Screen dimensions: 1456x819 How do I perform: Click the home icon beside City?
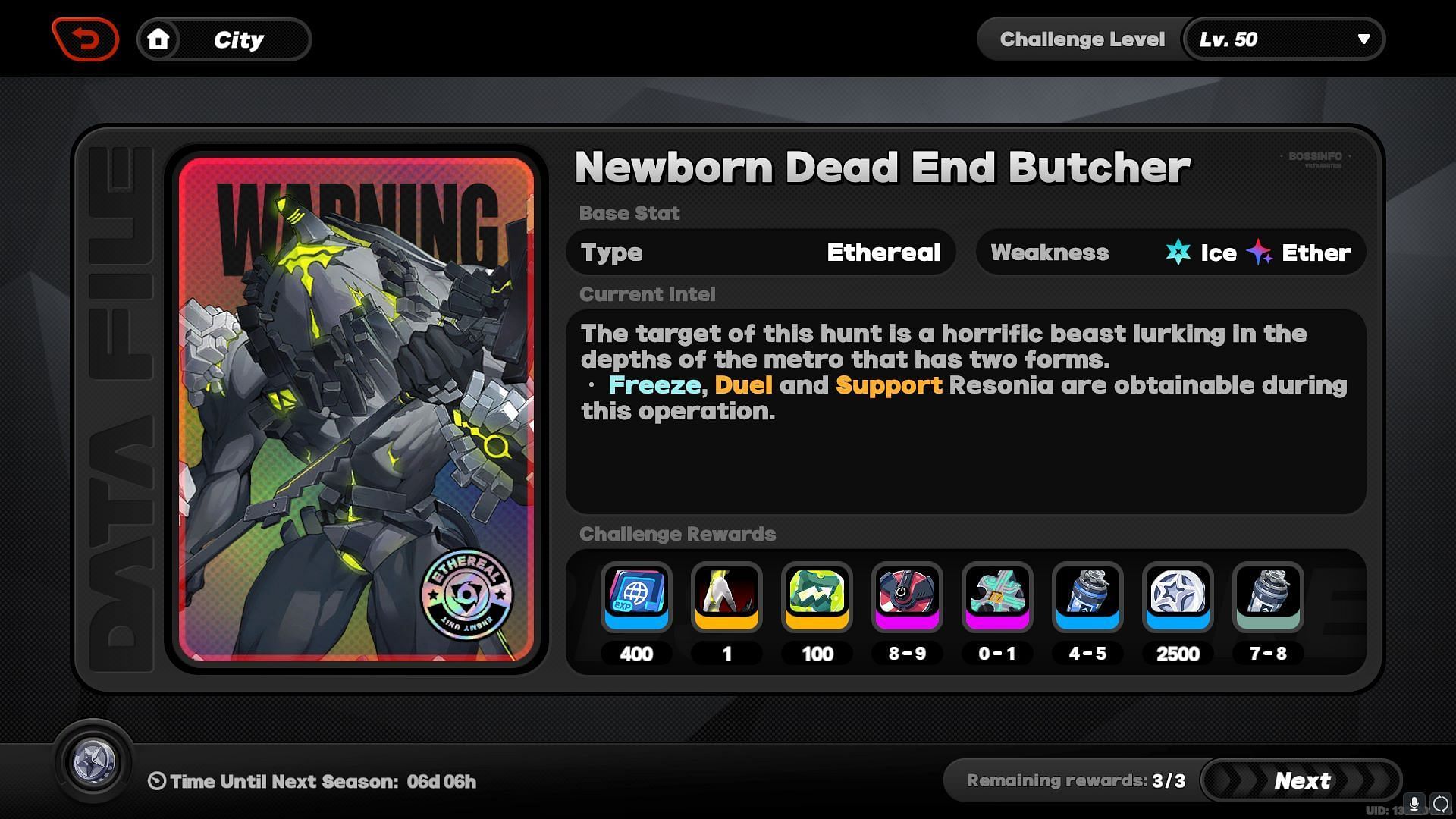click(x=158, y=39)
